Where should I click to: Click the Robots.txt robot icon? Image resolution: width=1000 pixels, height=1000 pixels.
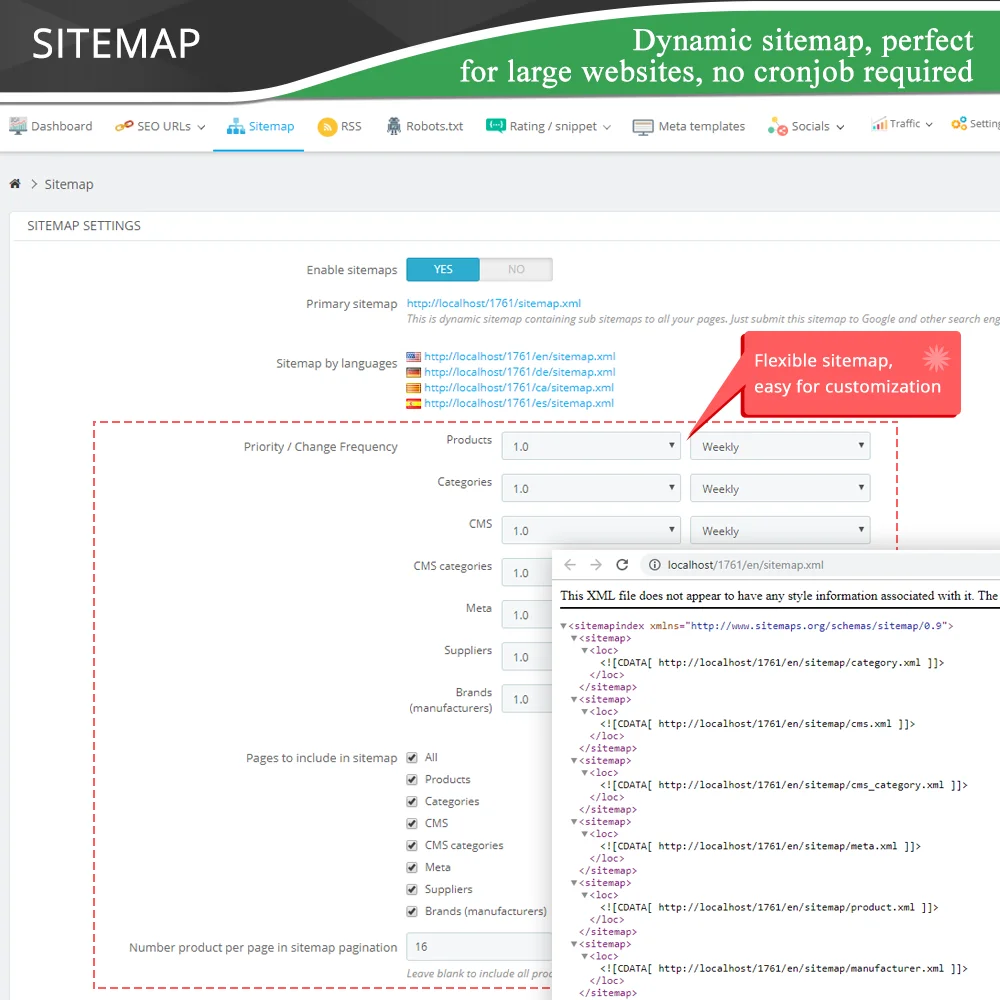tap(395, 126)
